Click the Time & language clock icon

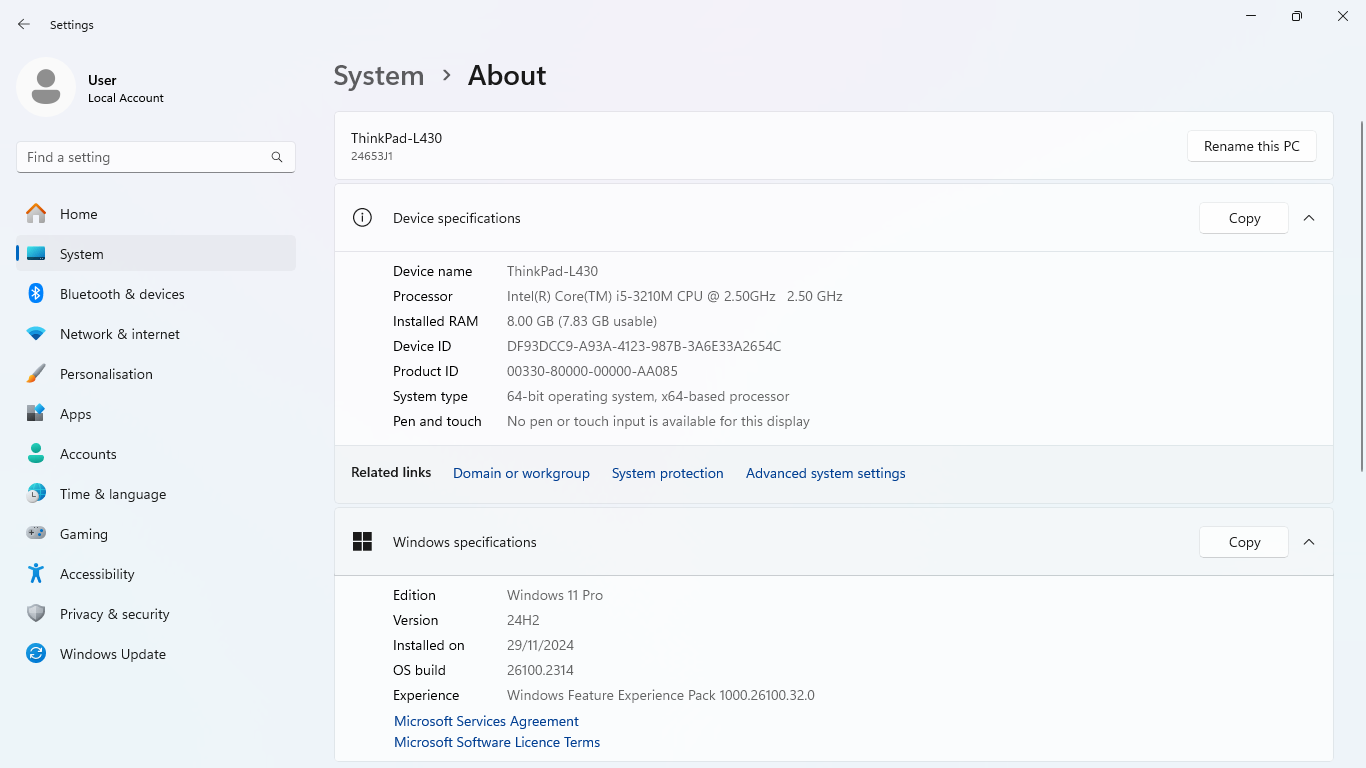click(x=36, y=494)
